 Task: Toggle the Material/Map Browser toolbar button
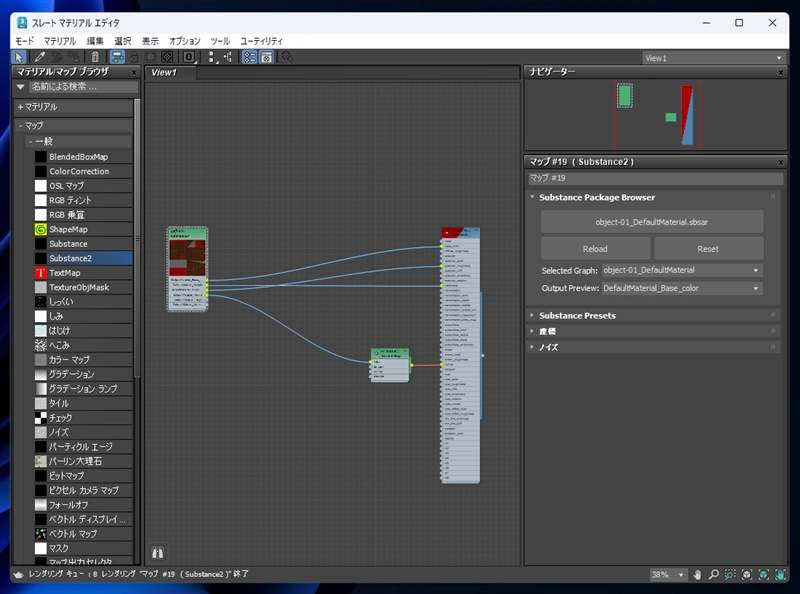(249, 57)
